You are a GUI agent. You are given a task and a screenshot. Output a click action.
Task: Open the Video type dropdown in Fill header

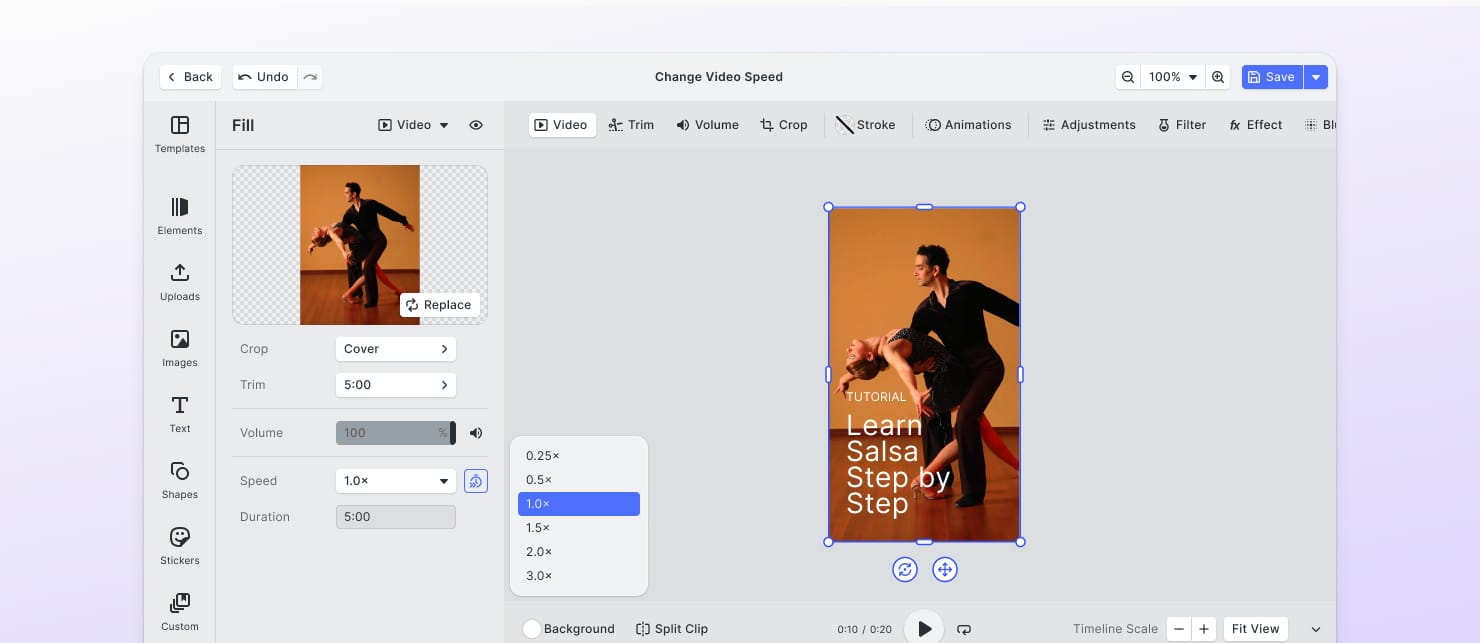click(x=413, y=125)
